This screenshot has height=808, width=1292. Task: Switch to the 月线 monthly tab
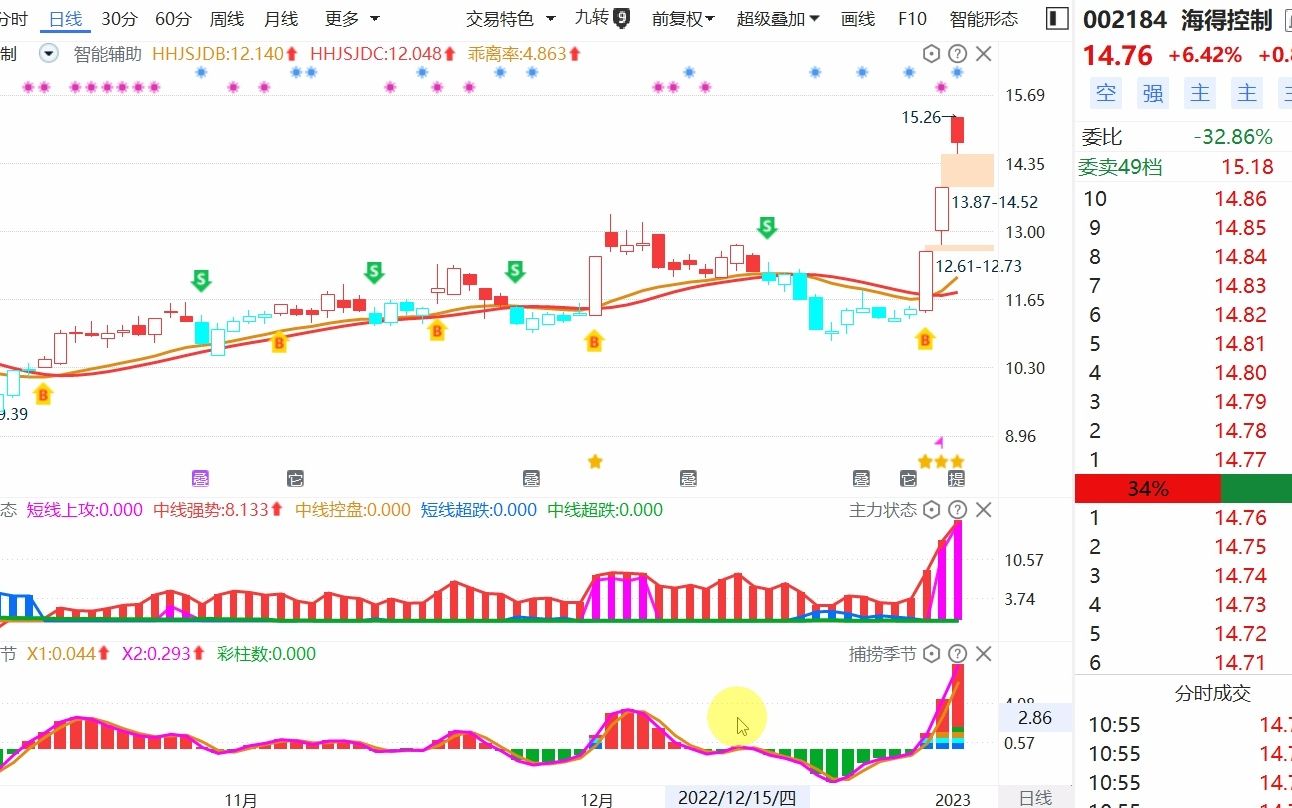(x=281, y=18)
